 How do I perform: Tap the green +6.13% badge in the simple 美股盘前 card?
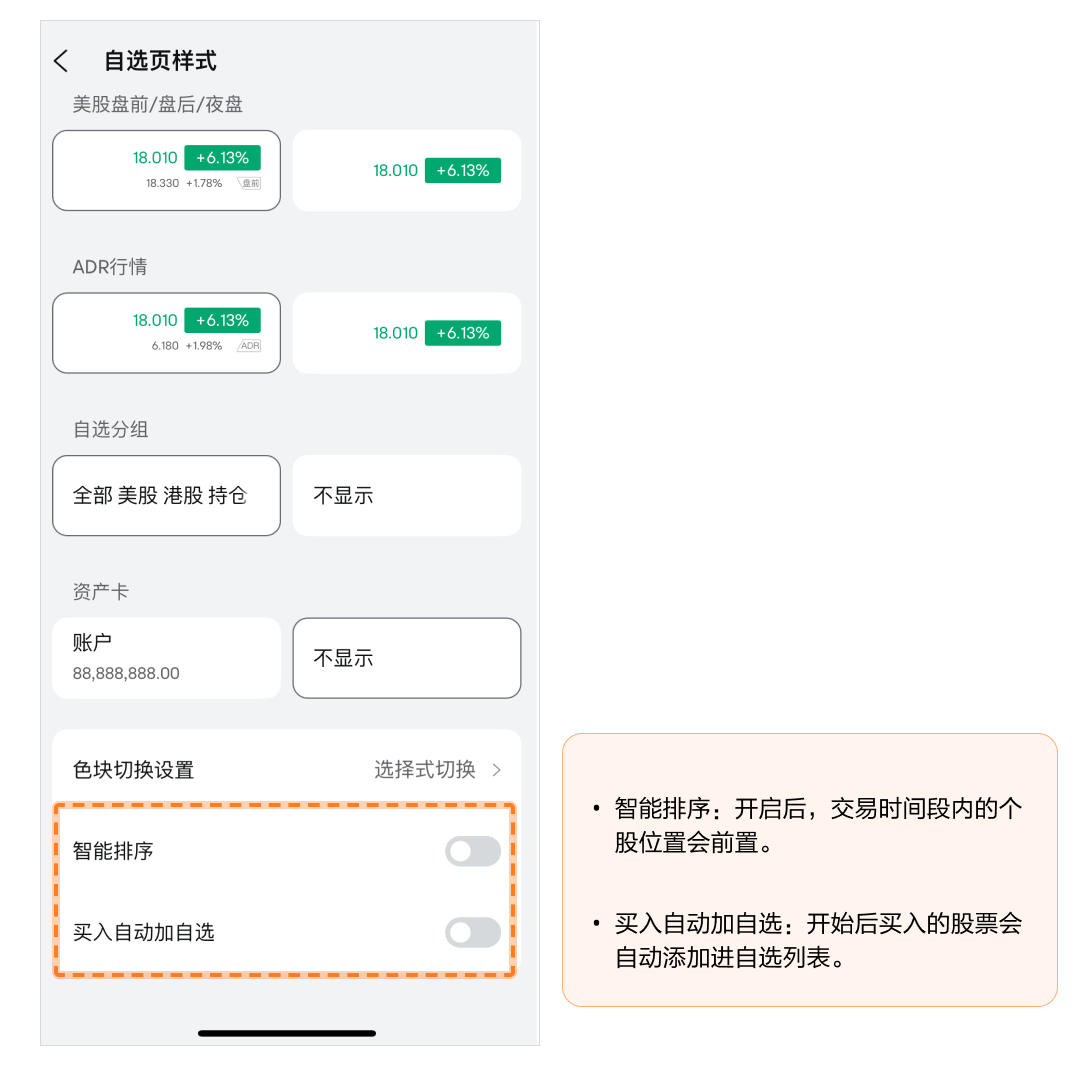(x=462, y=171)
